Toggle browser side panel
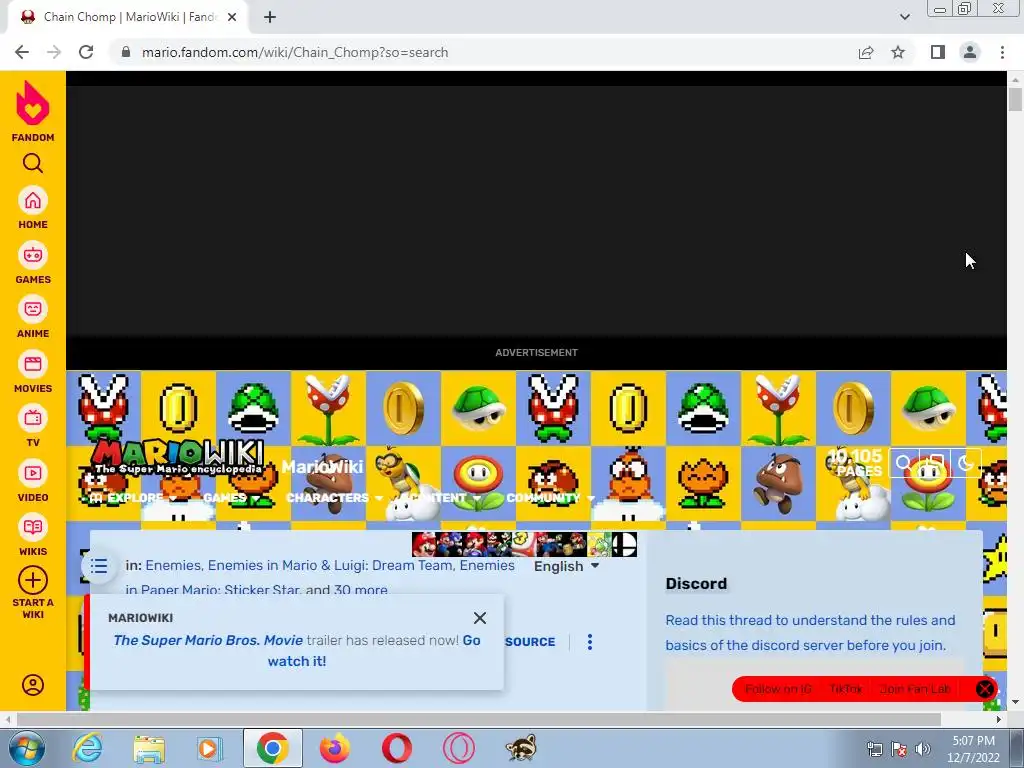The height and width of the screenshot is (768, 1024). pyautogui.click(x=938, y=52)
